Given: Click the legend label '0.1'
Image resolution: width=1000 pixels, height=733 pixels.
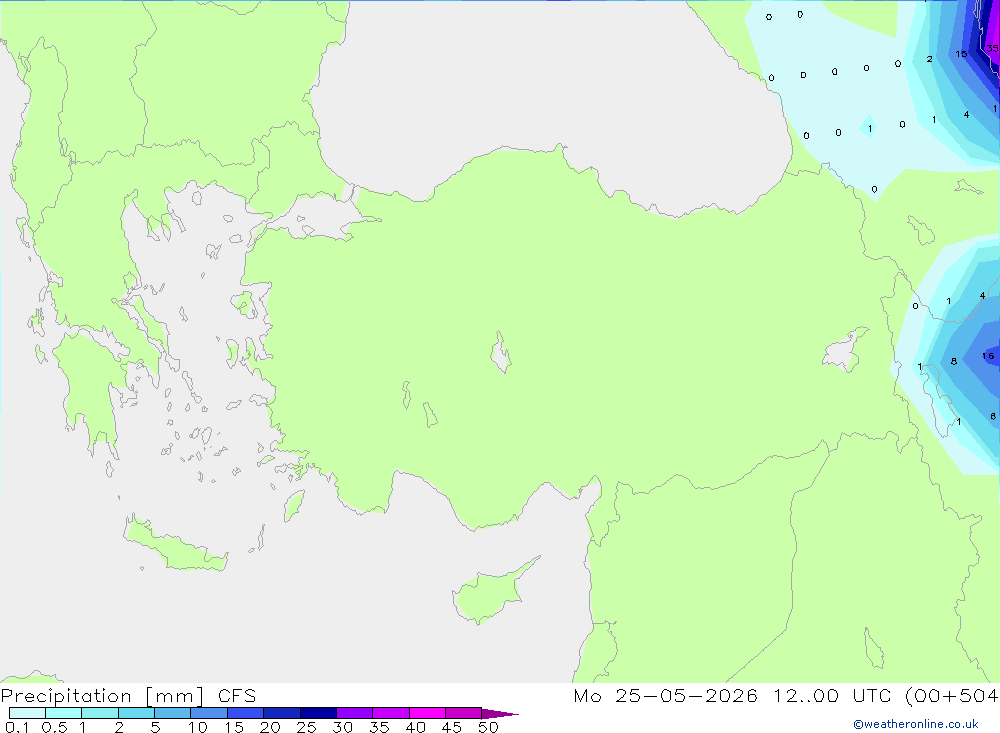Looking at the screenshot, I should point(17,727).
